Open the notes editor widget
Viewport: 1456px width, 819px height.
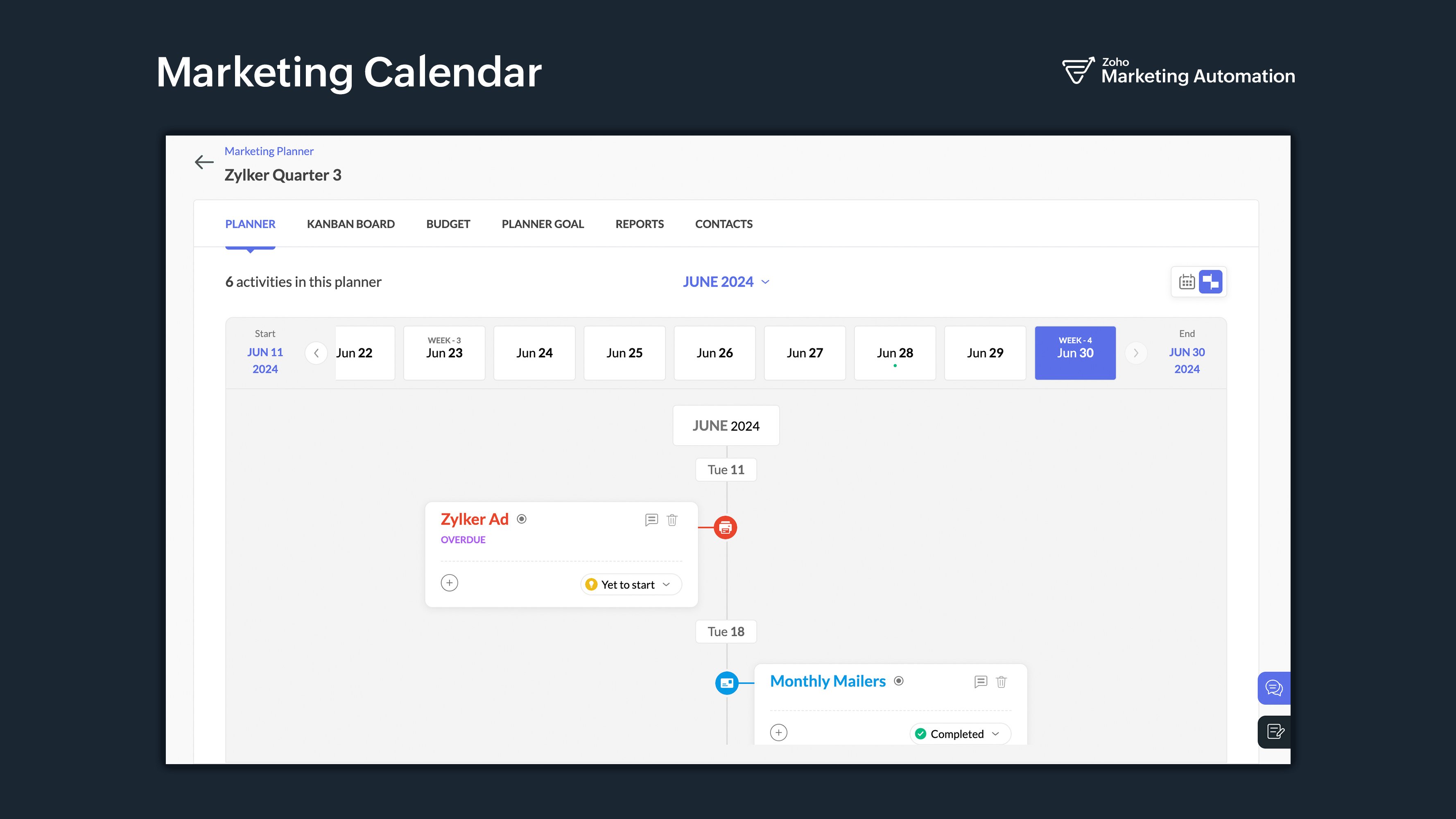1275,732
